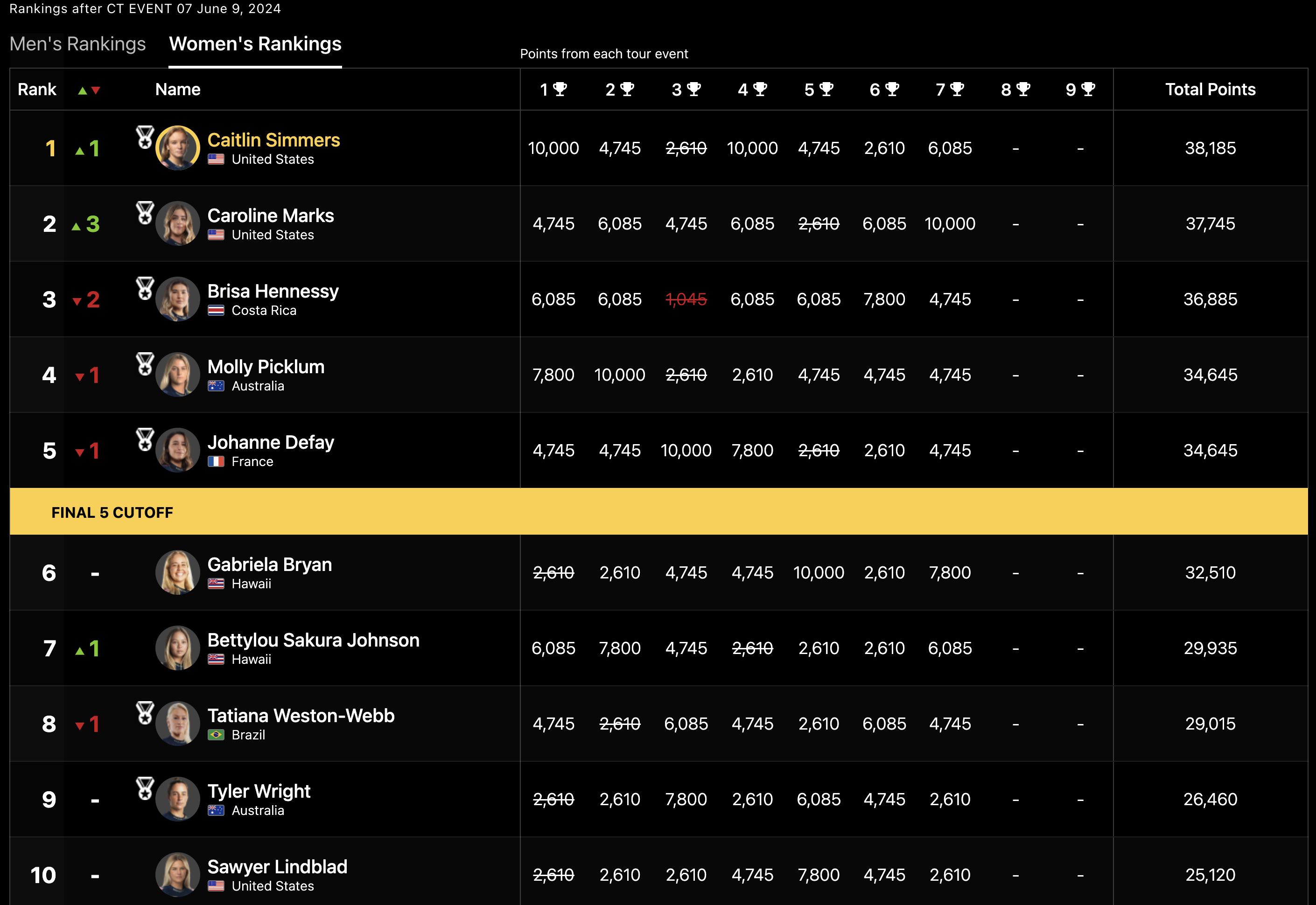The height and width of the screenshot is (905, 1316).
Task: Click the event 1 trophy icon
Action: (x=560, y=89)
